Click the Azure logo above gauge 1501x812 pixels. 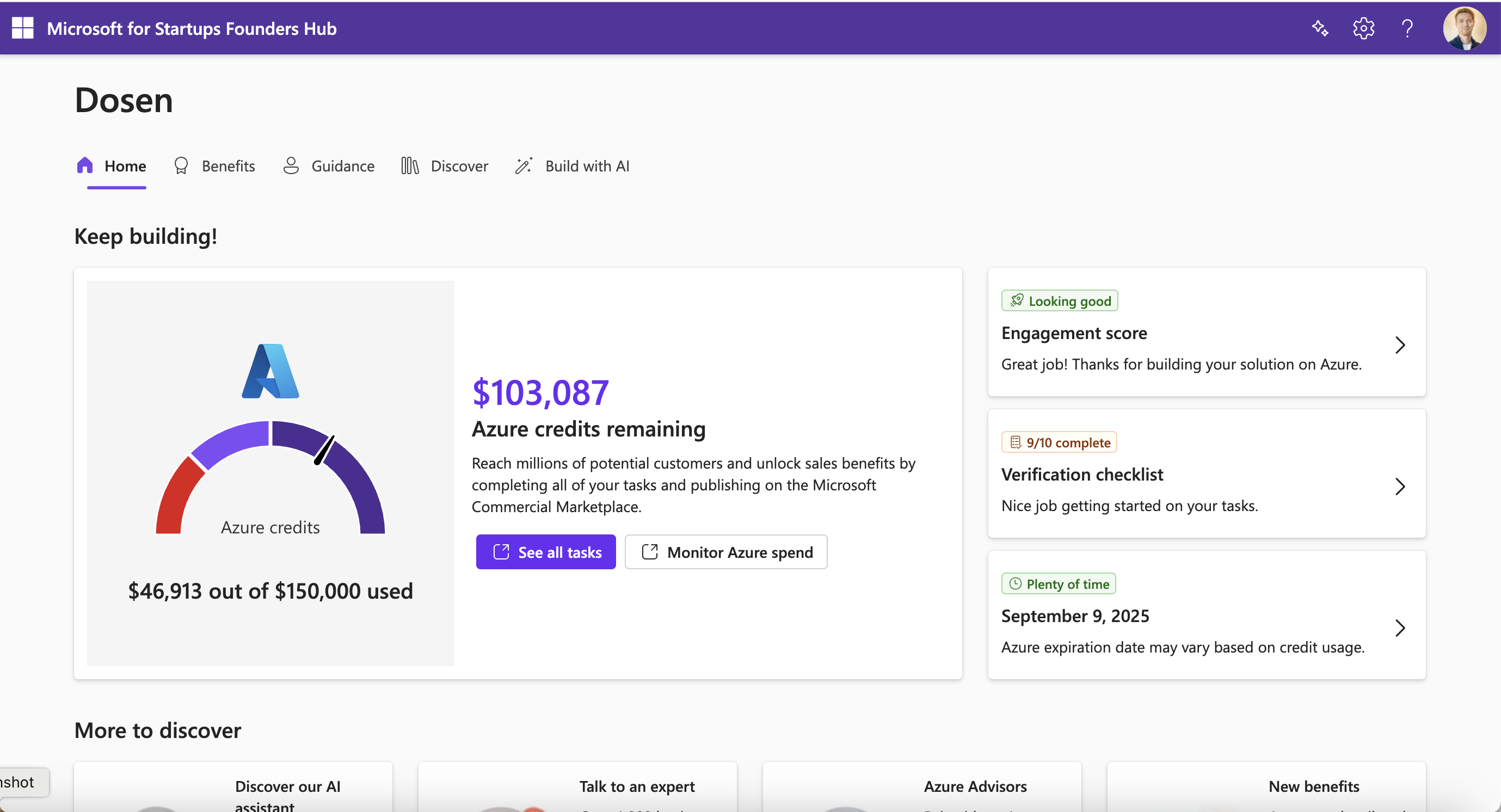[x=270, y=371]
